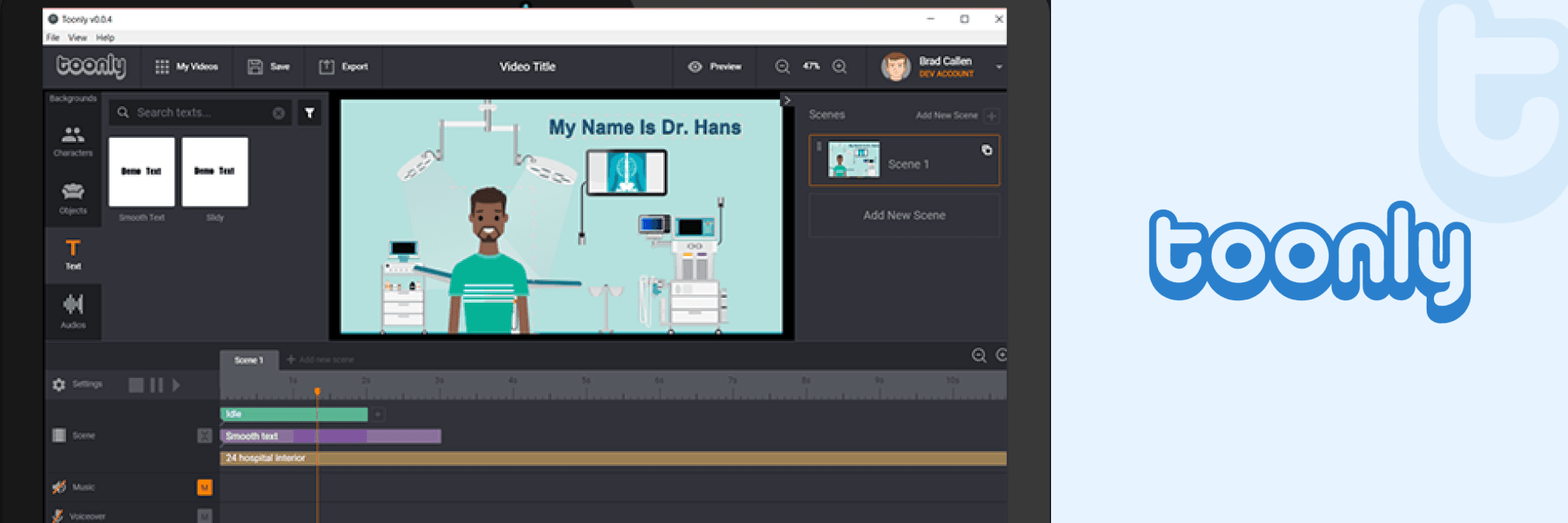Stop timeline playback
The image size is (1568, 523).
(x=136, y=385)
